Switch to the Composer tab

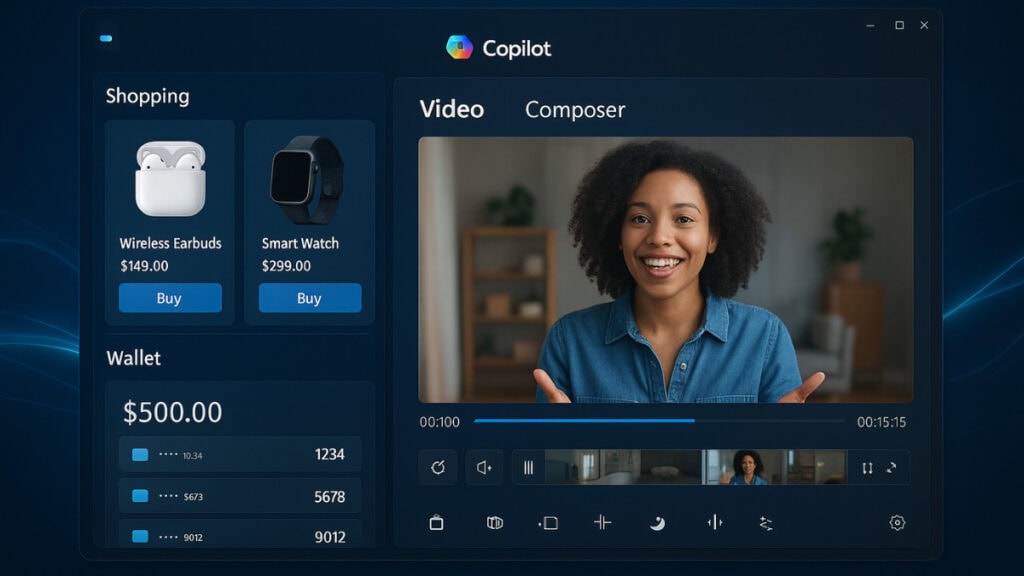point(575,110)
